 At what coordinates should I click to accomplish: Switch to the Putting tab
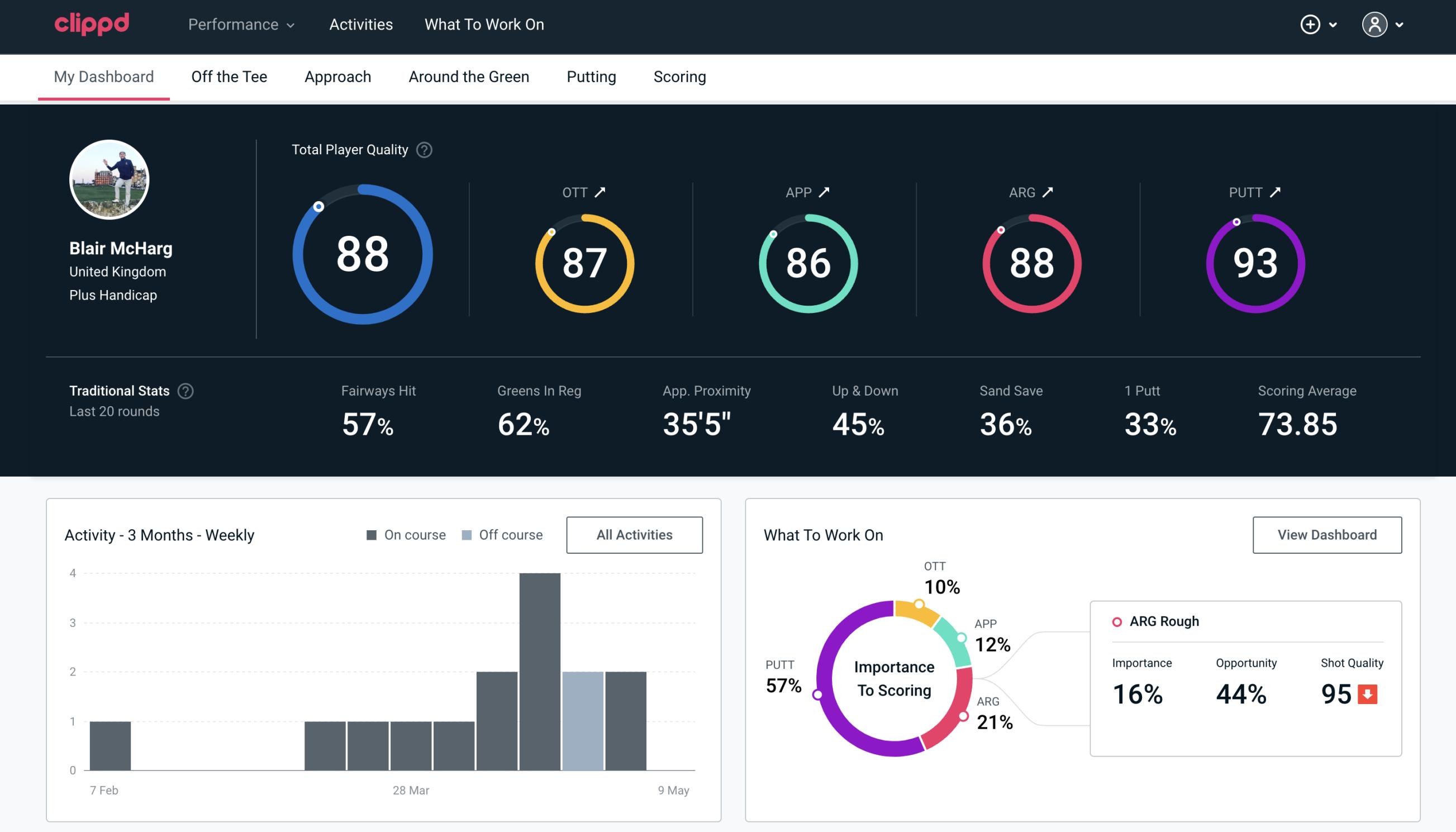590,77
